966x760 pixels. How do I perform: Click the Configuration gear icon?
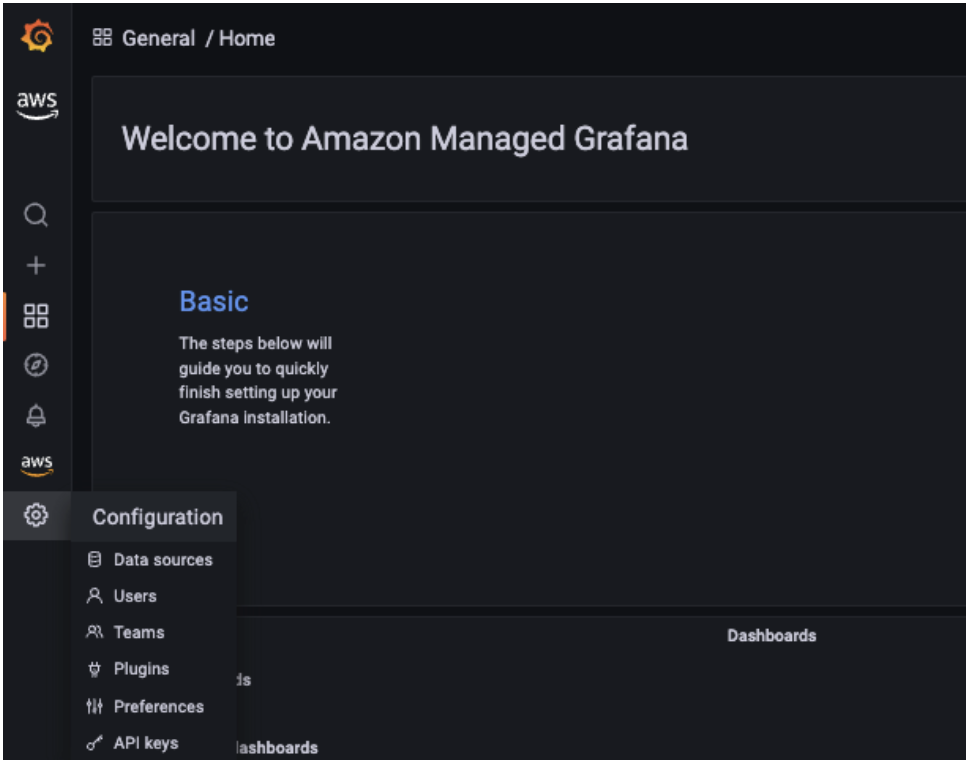click(x=36, y=514)
